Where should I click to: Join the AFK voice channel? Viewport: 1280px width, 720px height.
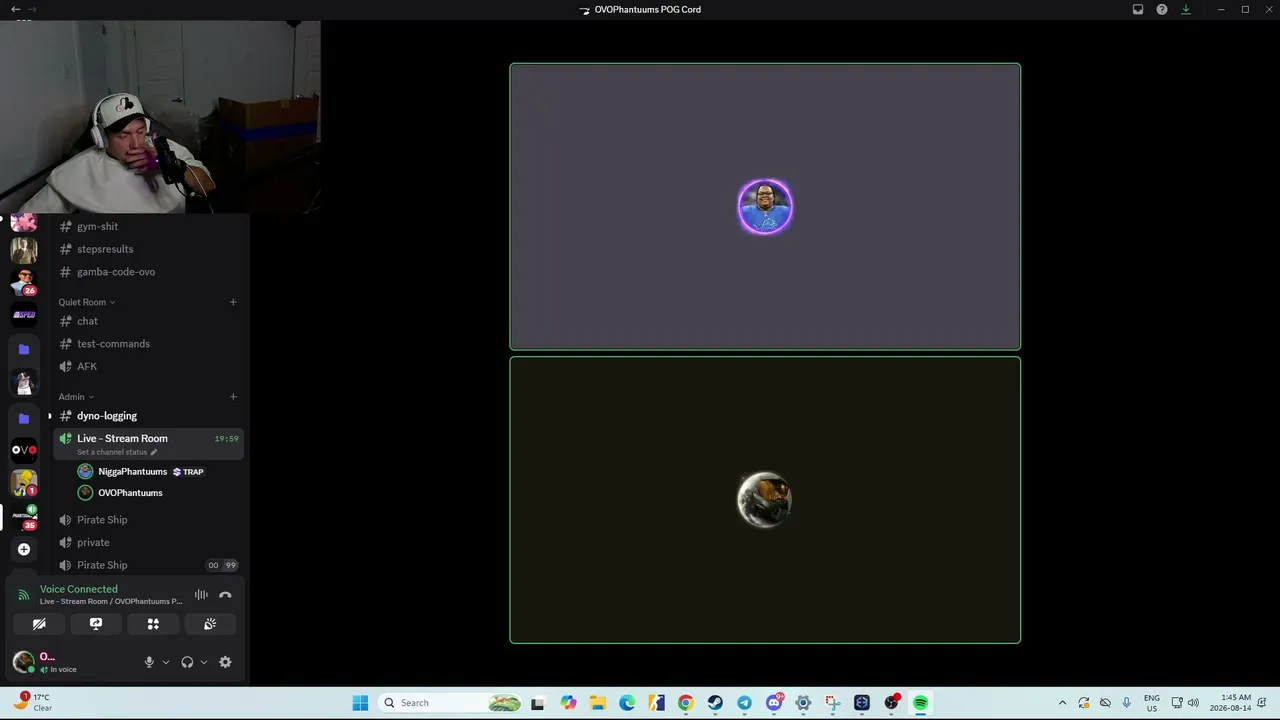pos(148,366)
